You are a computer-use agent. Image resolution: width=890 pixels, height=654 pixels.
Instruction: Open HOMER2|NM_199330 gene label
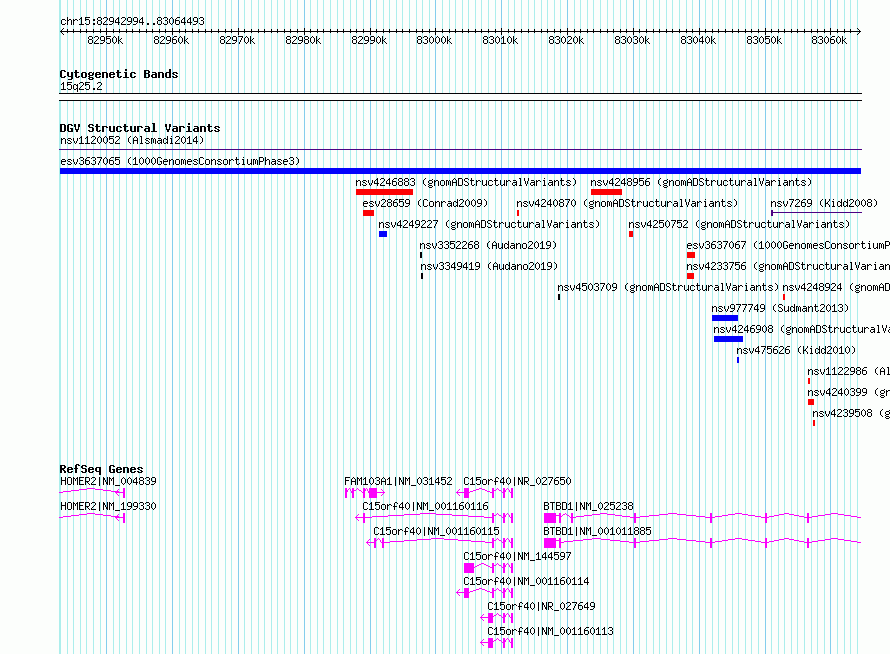108,506
